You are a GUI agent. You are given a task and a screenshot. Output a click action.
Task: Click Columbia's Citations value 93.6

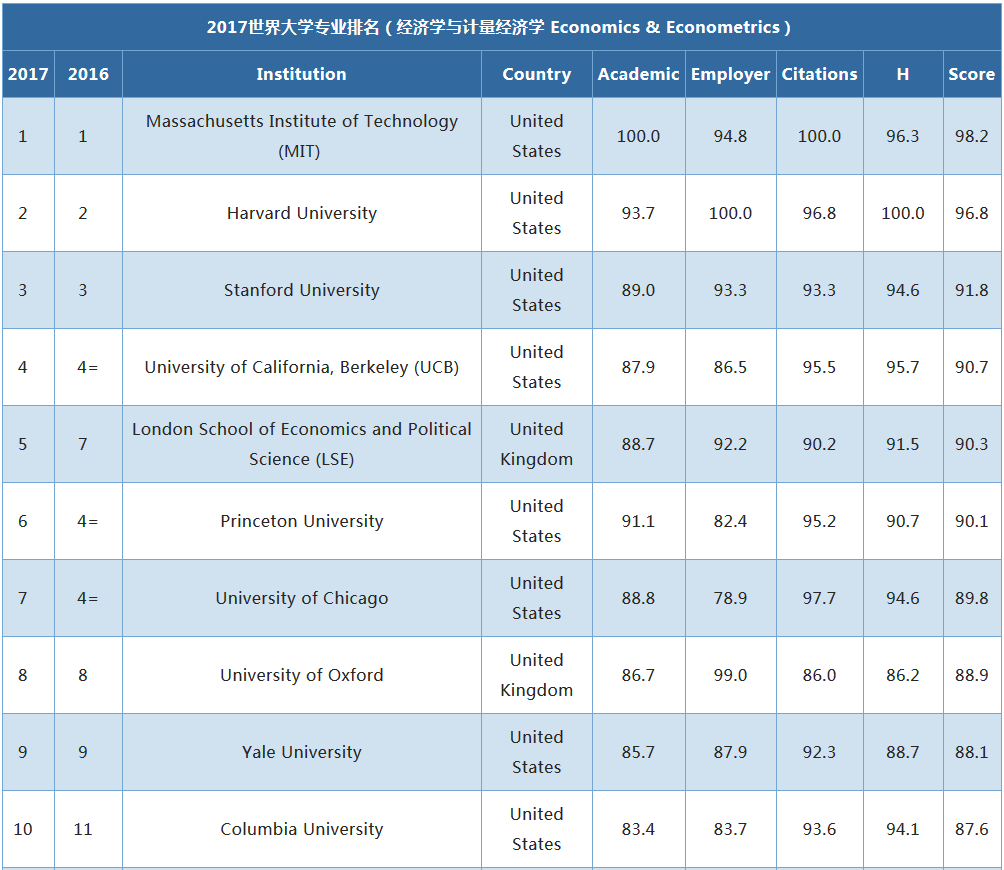click(820, 829)
